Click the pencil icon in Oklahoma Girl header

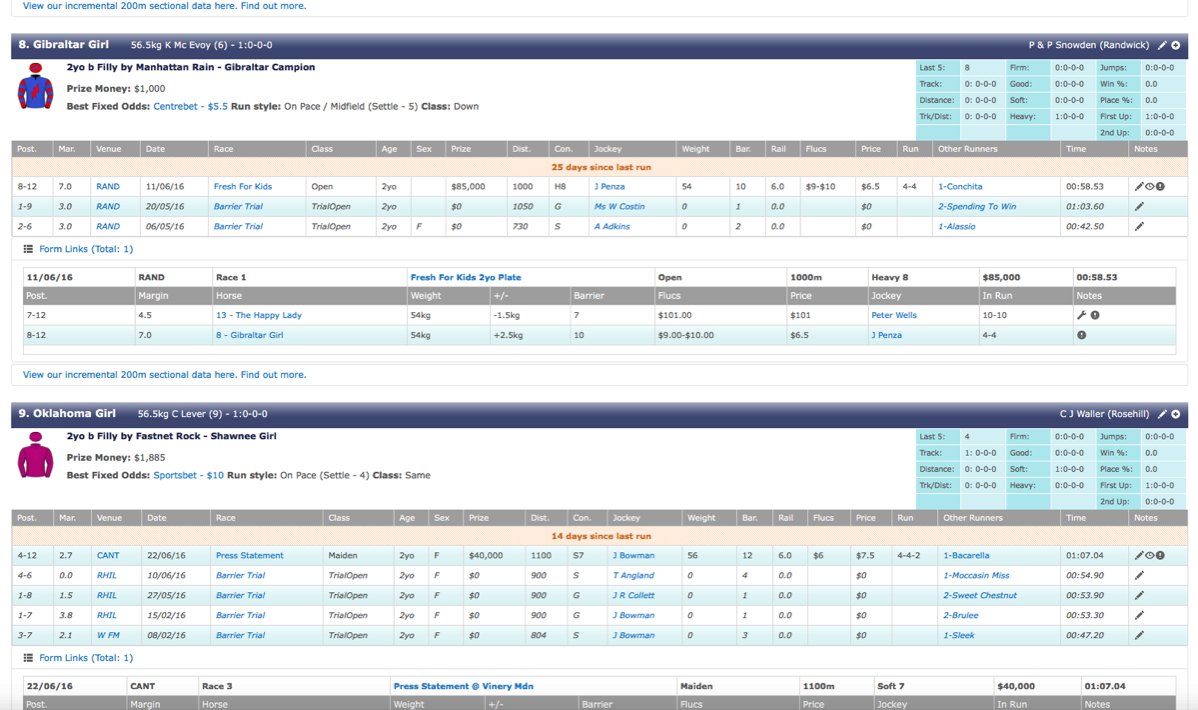1162,414
